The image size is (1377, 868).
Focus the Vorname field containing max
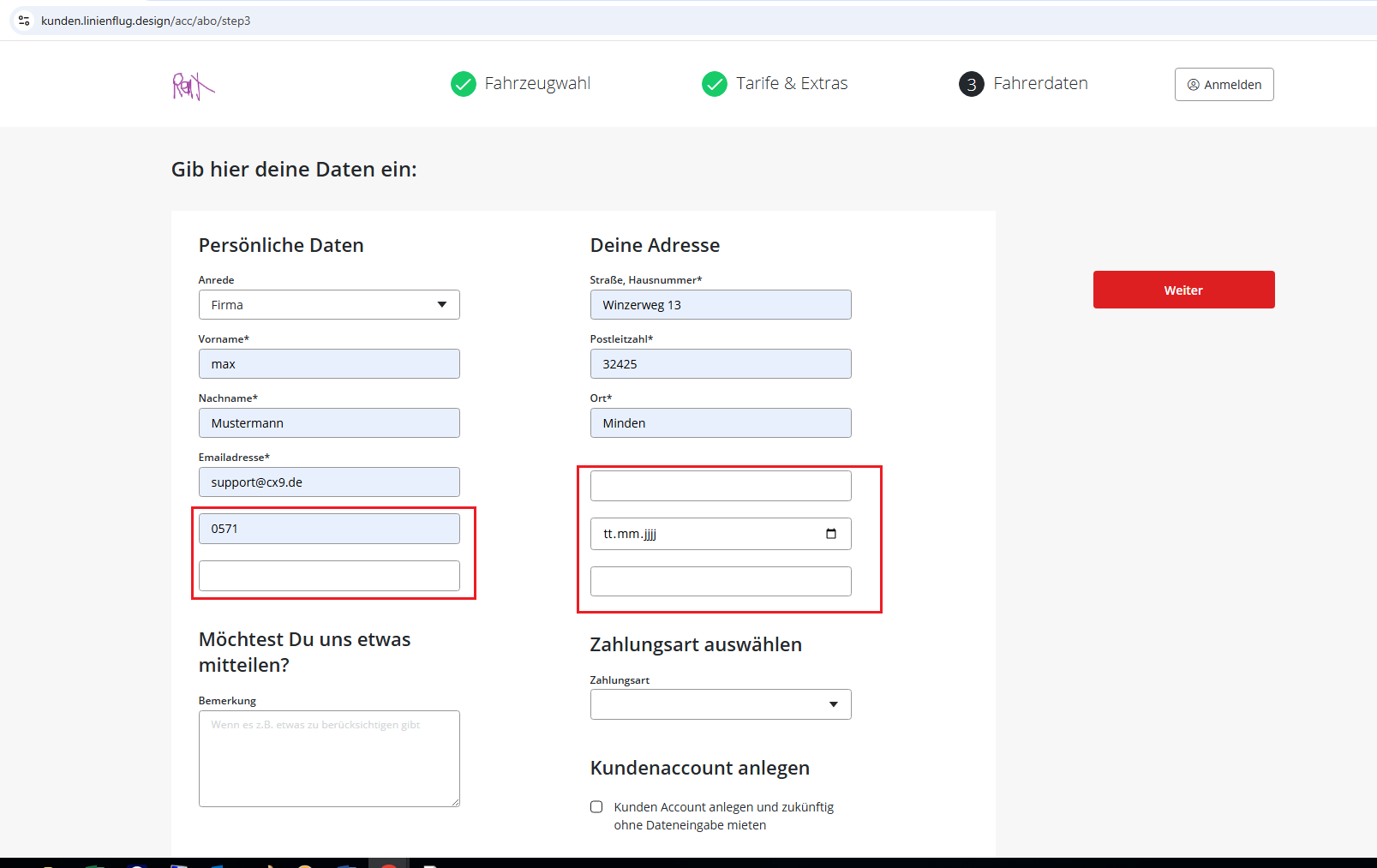(329, 364)
